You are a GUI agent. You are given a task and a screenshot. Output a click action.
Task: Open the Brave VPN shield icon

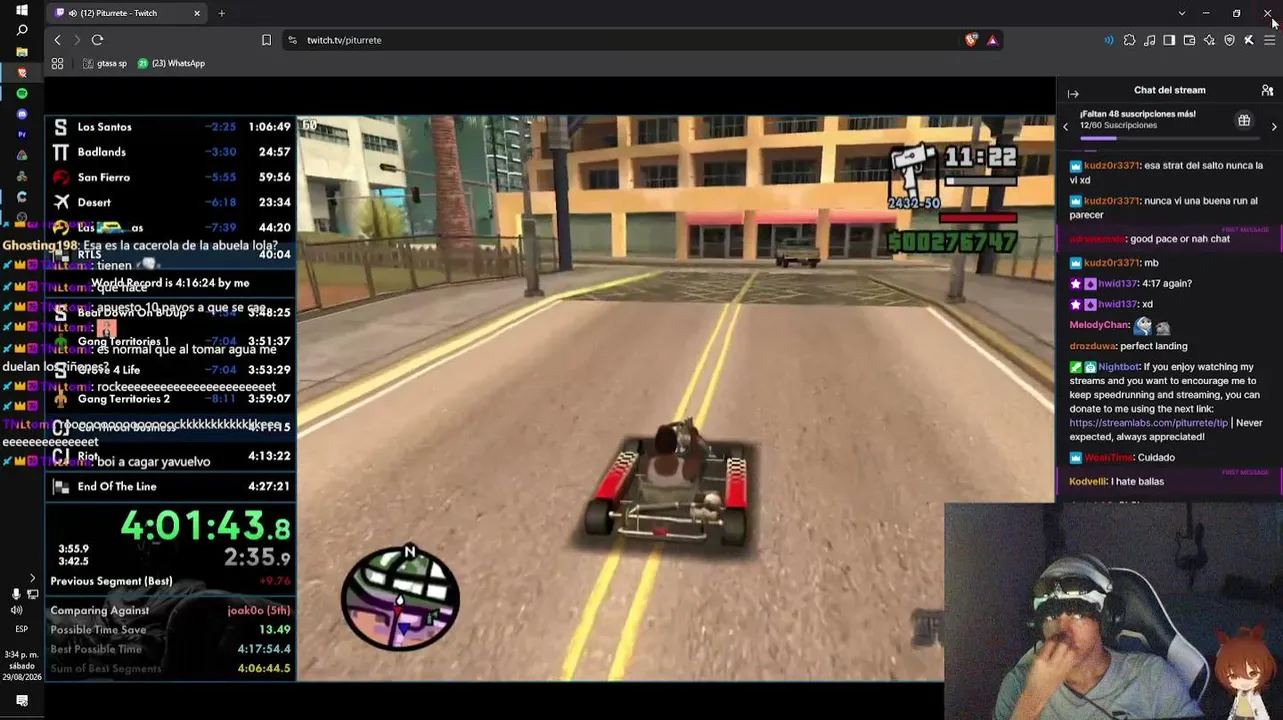(x=1229, y=40)
